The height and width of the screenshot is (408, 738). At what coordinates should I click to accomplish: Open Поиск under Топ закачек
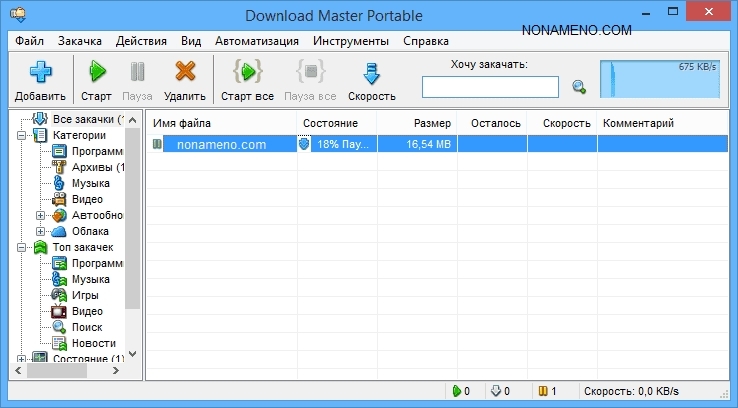pyautogui.click(x=87, y=327)
